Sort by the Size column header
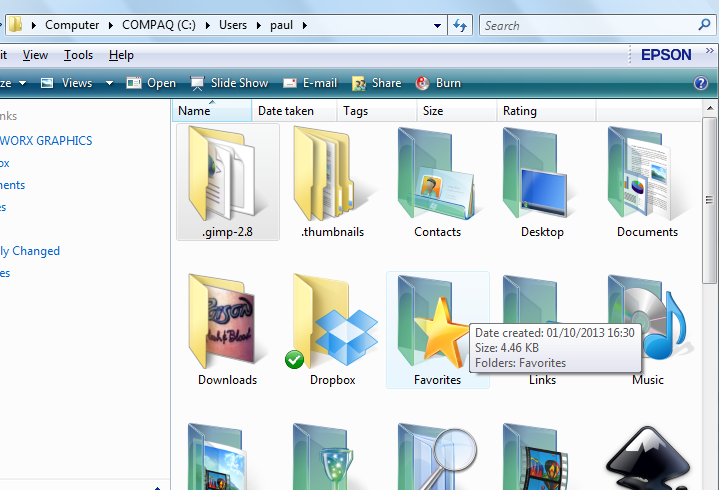The image size is (719, 490). (x=456, y=111)
